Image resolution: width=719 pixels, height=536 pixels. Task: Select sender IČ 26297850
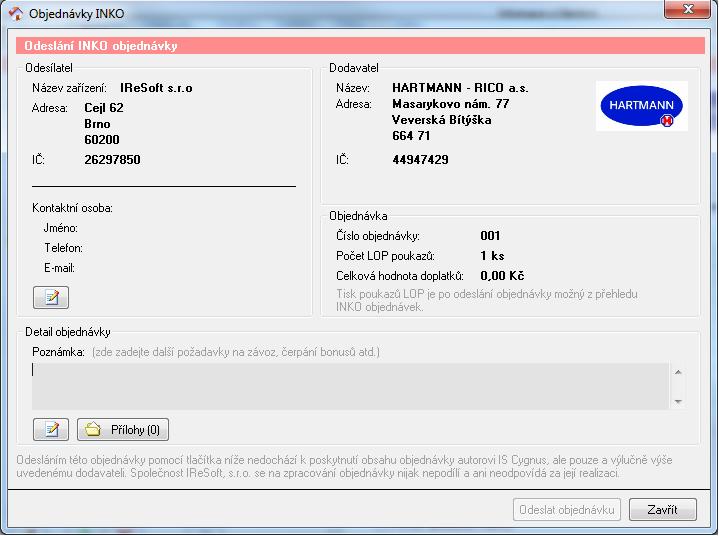point(112,160)
